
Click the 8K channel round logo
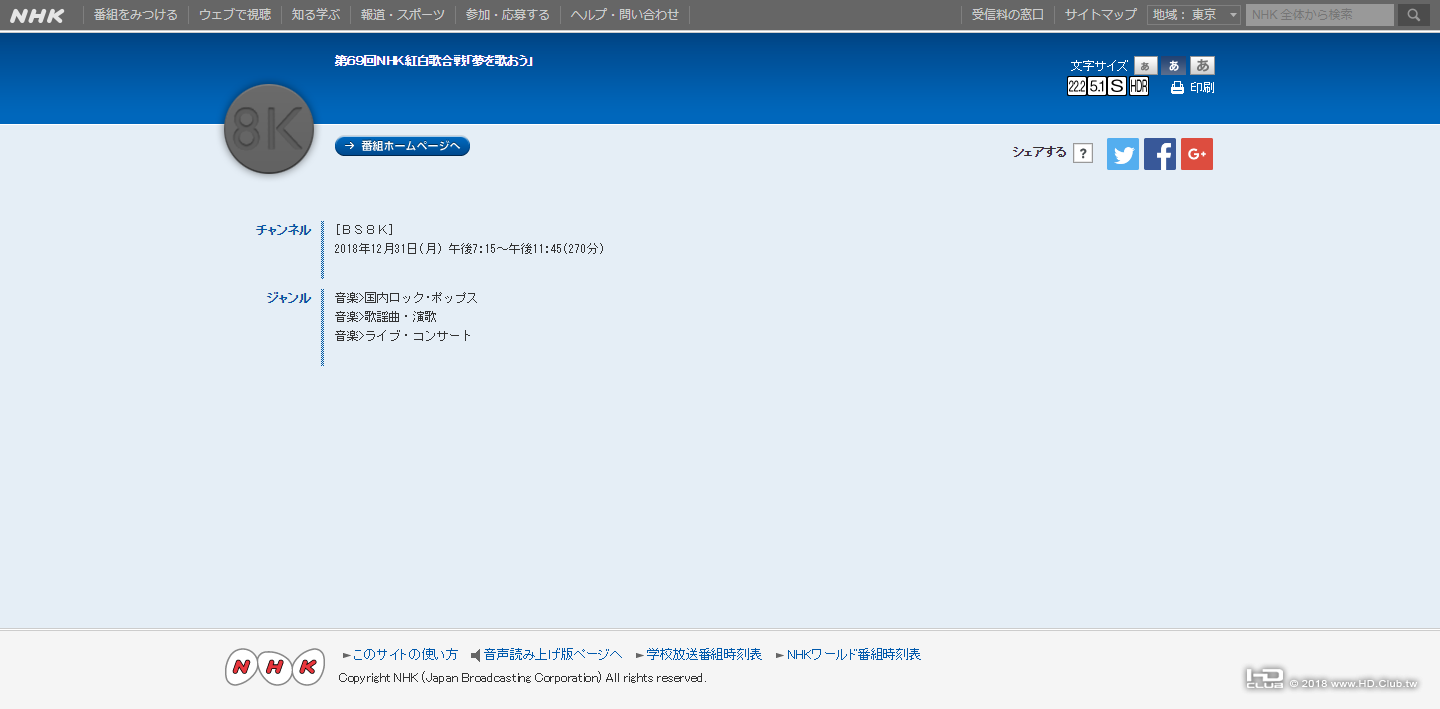coord(269,128)
